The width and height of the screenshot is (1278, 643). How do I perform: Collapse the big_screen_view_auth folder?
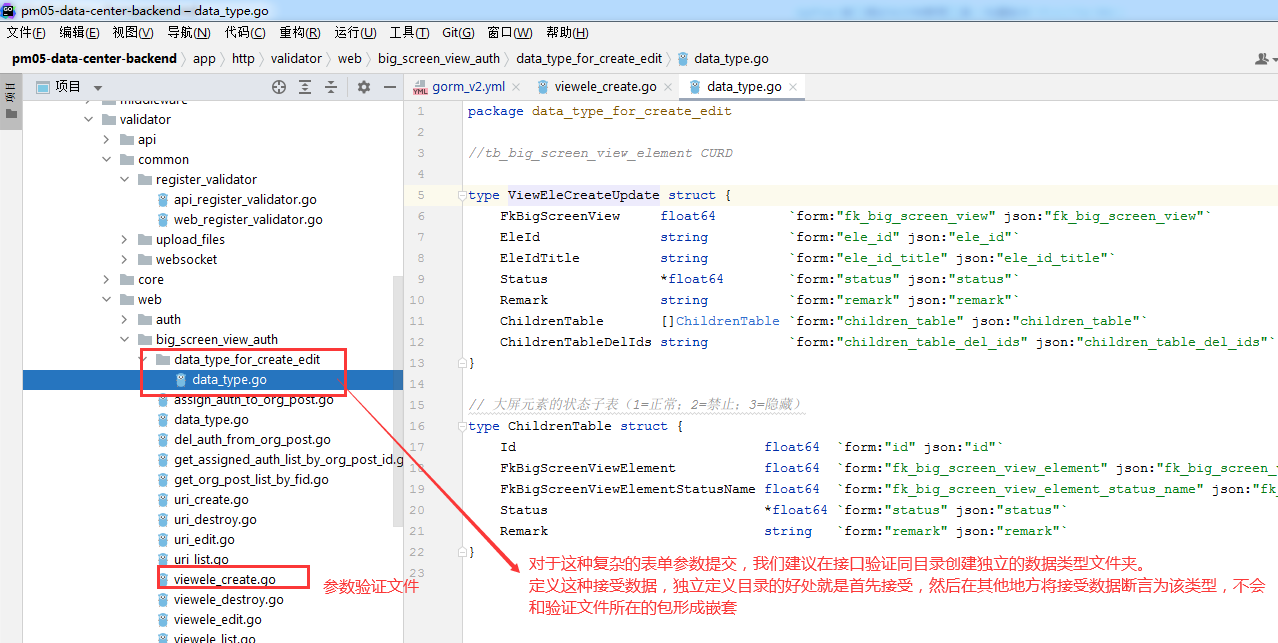(125, 339)
